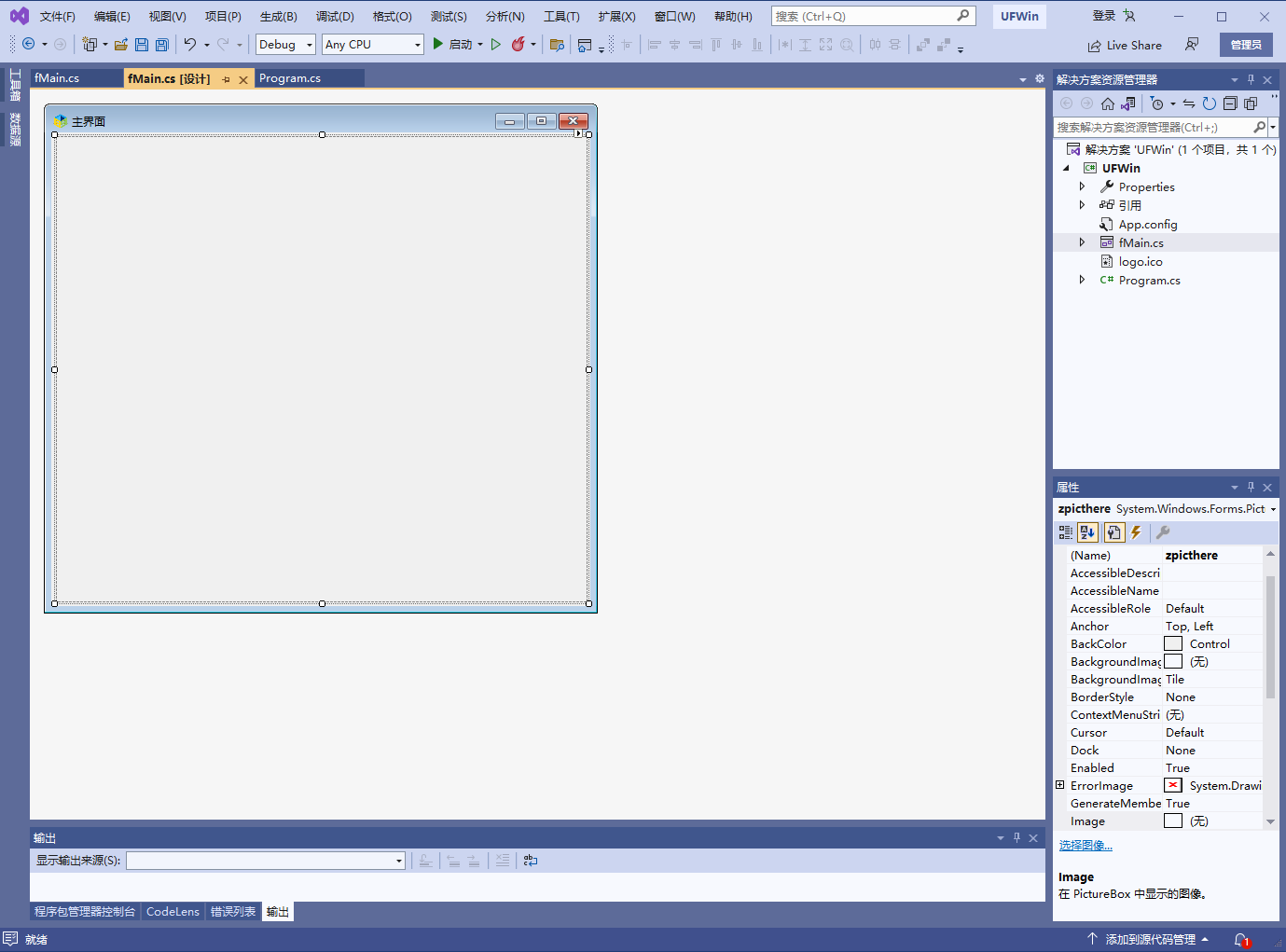Image resolution: width=1286 pixels, height=952 pixels.
Task: Pin the fMain.cs [设计] tab
Action: click(226, 80)
